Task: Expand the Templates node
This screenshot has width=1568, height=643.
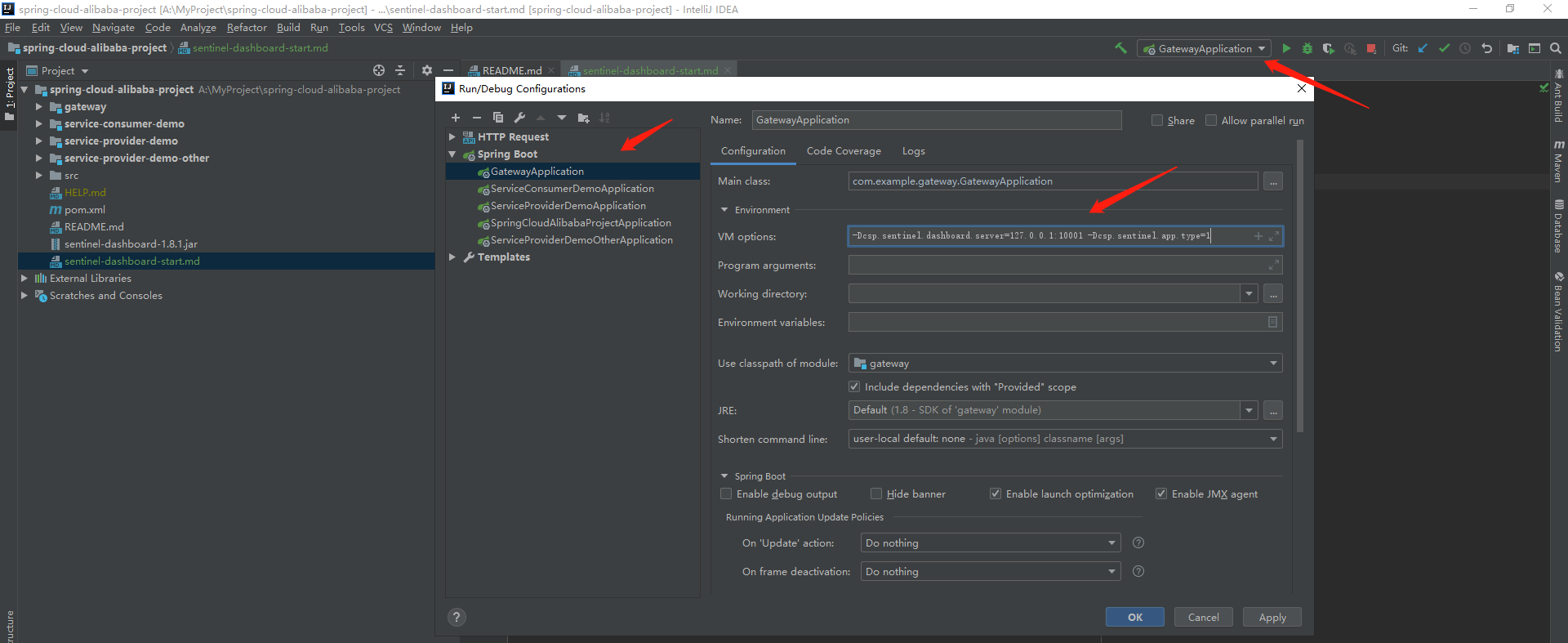Action: click(x=452, y=257)
